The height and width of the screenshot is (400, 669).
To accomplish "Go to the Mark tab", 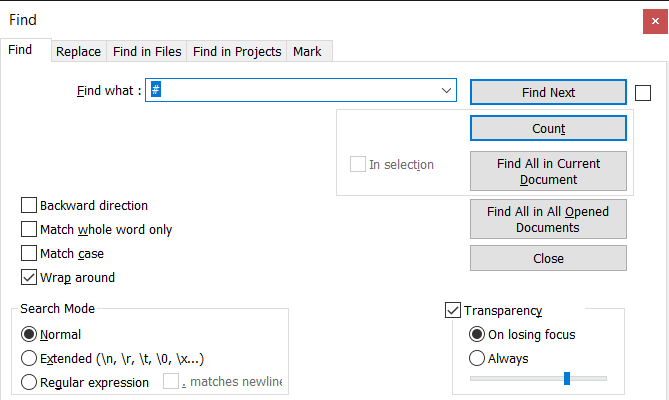I will click(307, 52).
